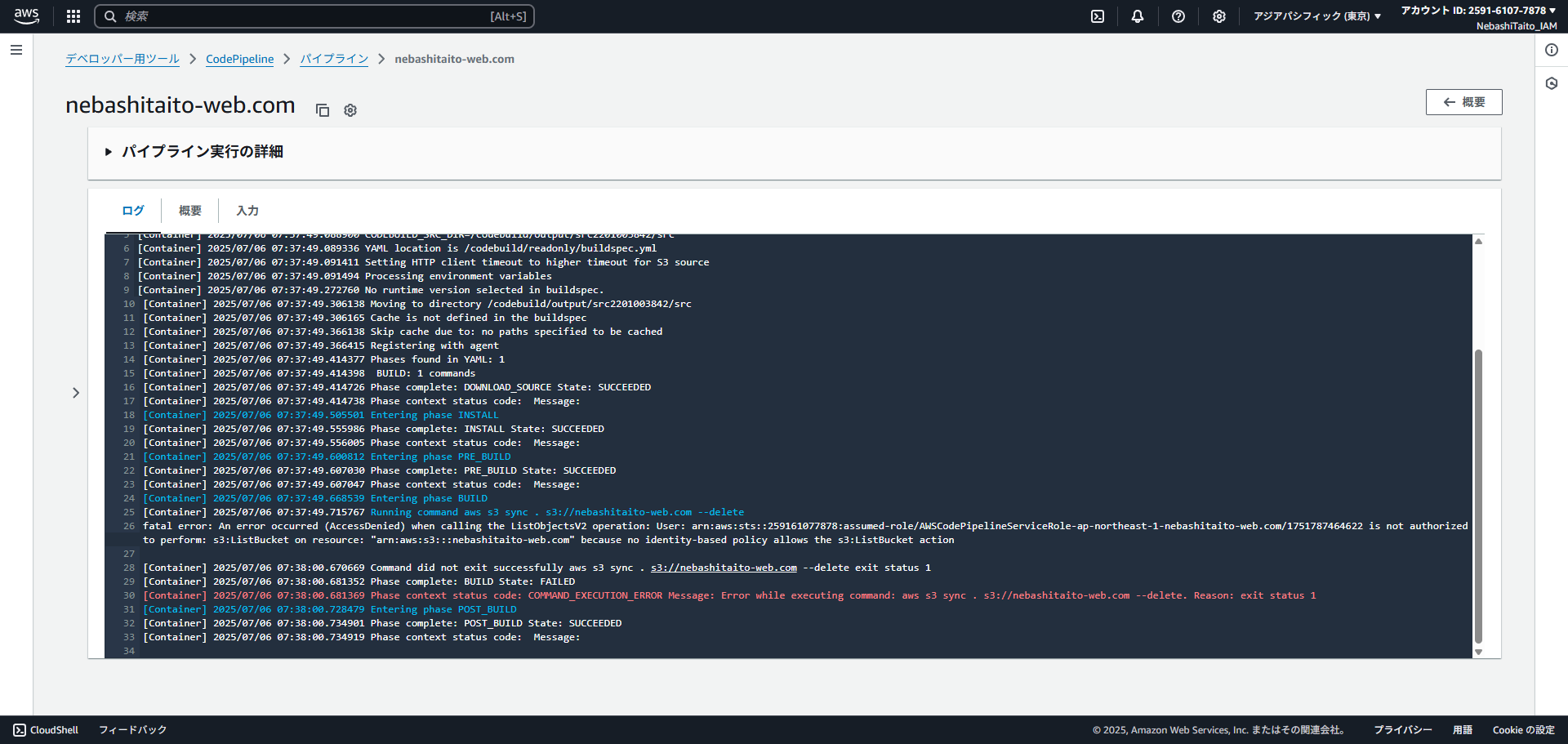Go to デベロッパー用ツール breadcrumb

(122, 59)
